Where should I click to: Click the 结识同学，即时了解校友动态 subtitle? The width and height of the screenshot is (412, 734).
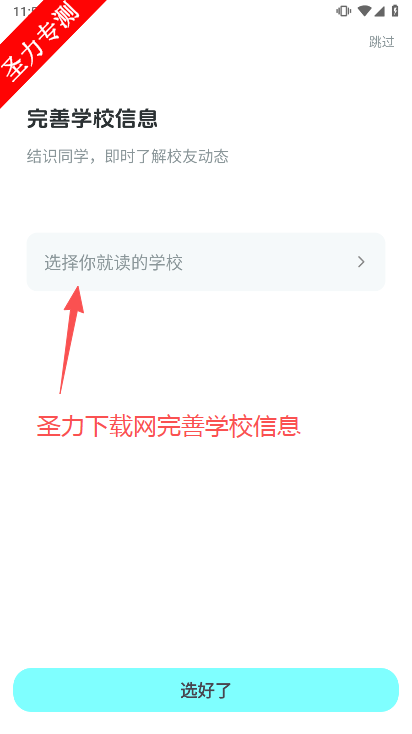coord(127,156)
